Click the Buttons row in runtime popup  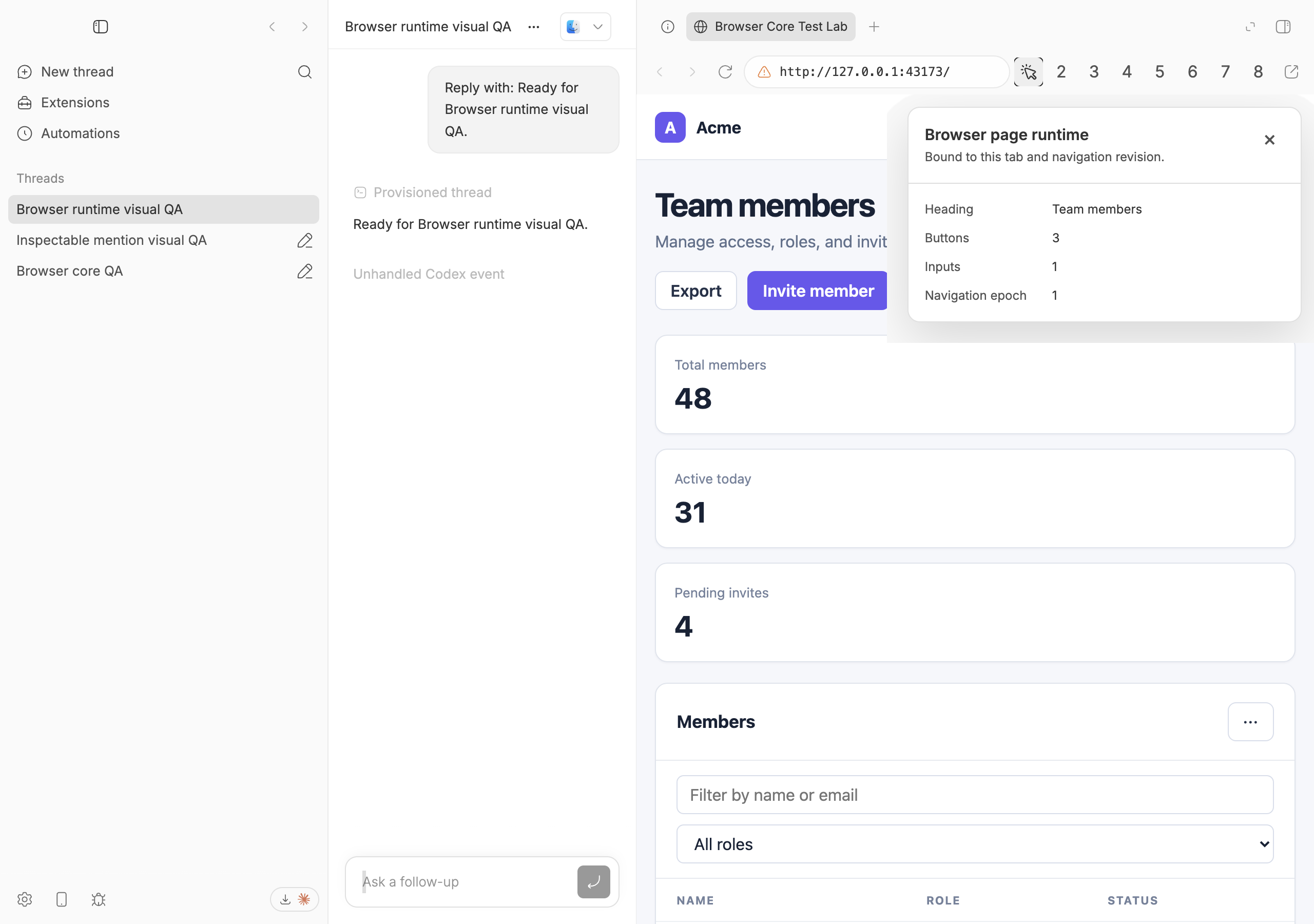pyautogui.click(x=1104, y=238)
